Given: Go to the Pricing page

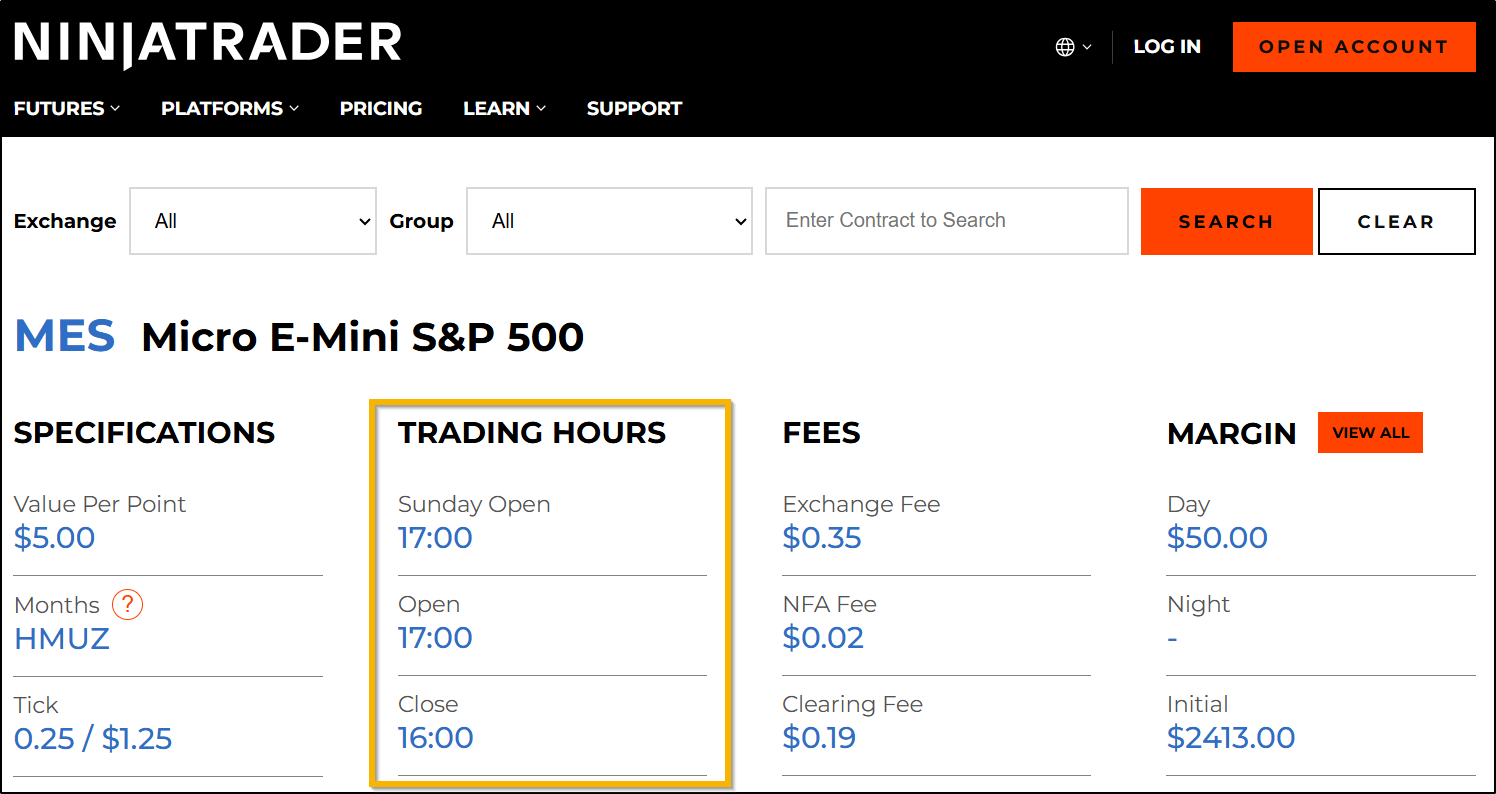Looking at the screenshot, I should [x=380, y=108].
